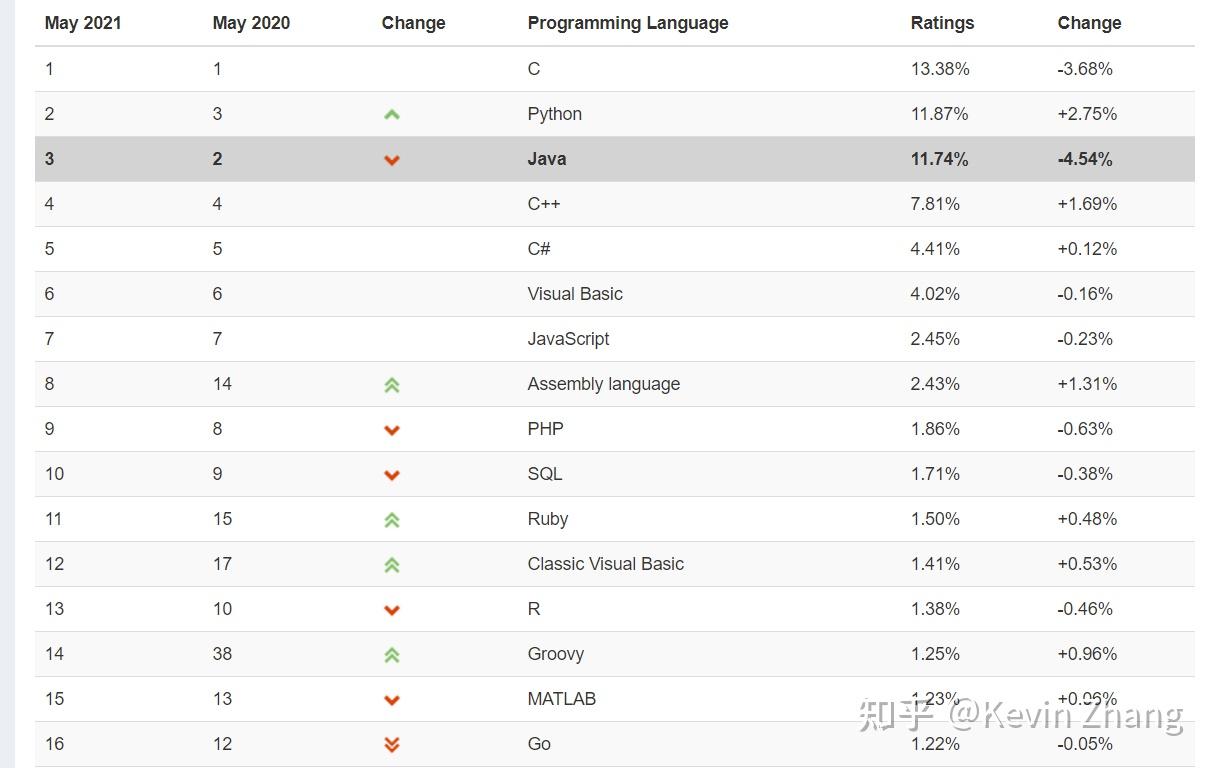This screenshot has height=768, width=1213.
Task: Click the May 2020 column header
Action: click(x=251, y=23)
